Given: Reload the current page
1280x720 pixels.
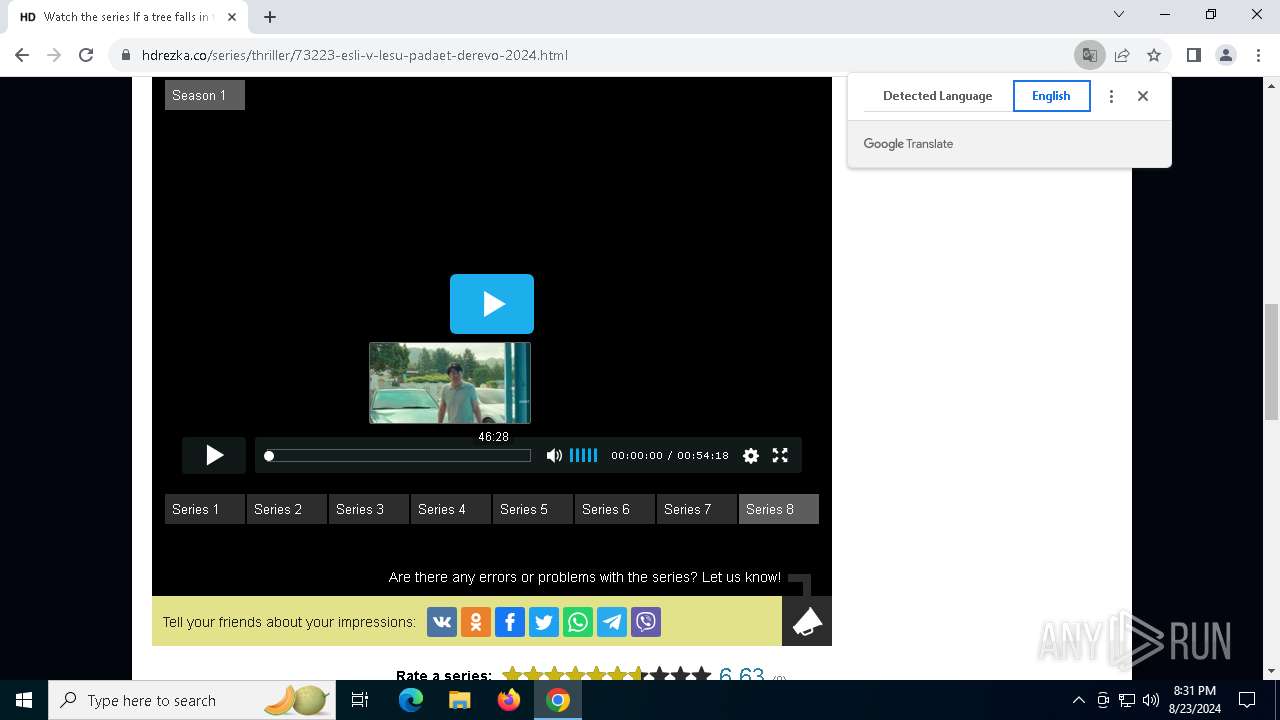Looking at the screenshot, I should coord(86,55).
